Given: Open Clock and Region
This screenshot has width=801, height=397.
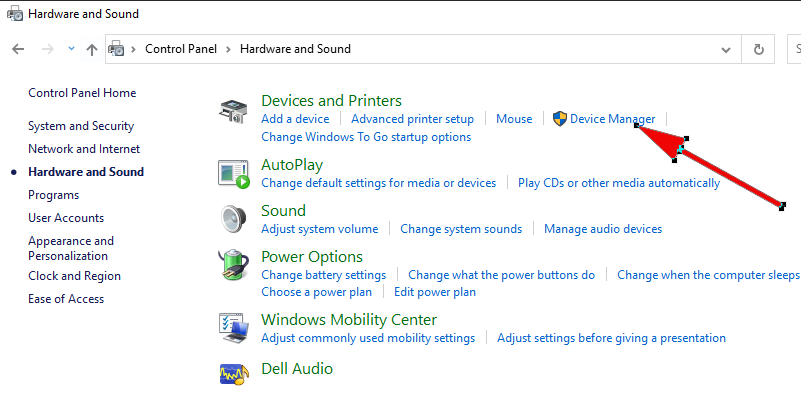Looking at the screenshot, I should click(75, 276).
